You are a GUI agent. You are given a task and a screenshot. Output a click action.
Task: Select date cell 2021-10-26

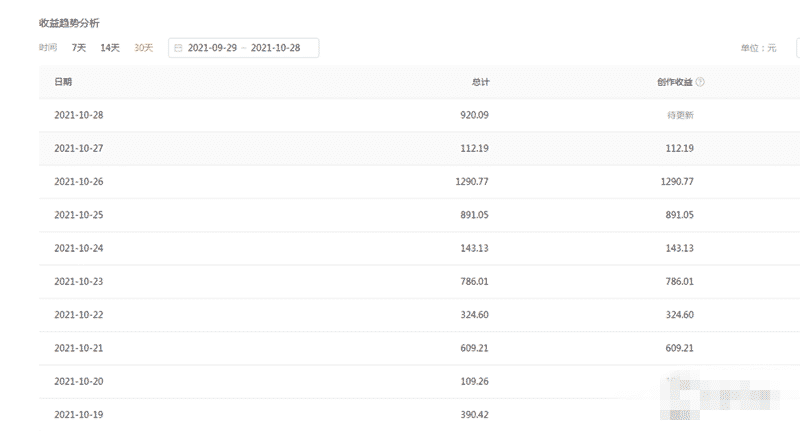pyautogui.click(x=79, y=182)
